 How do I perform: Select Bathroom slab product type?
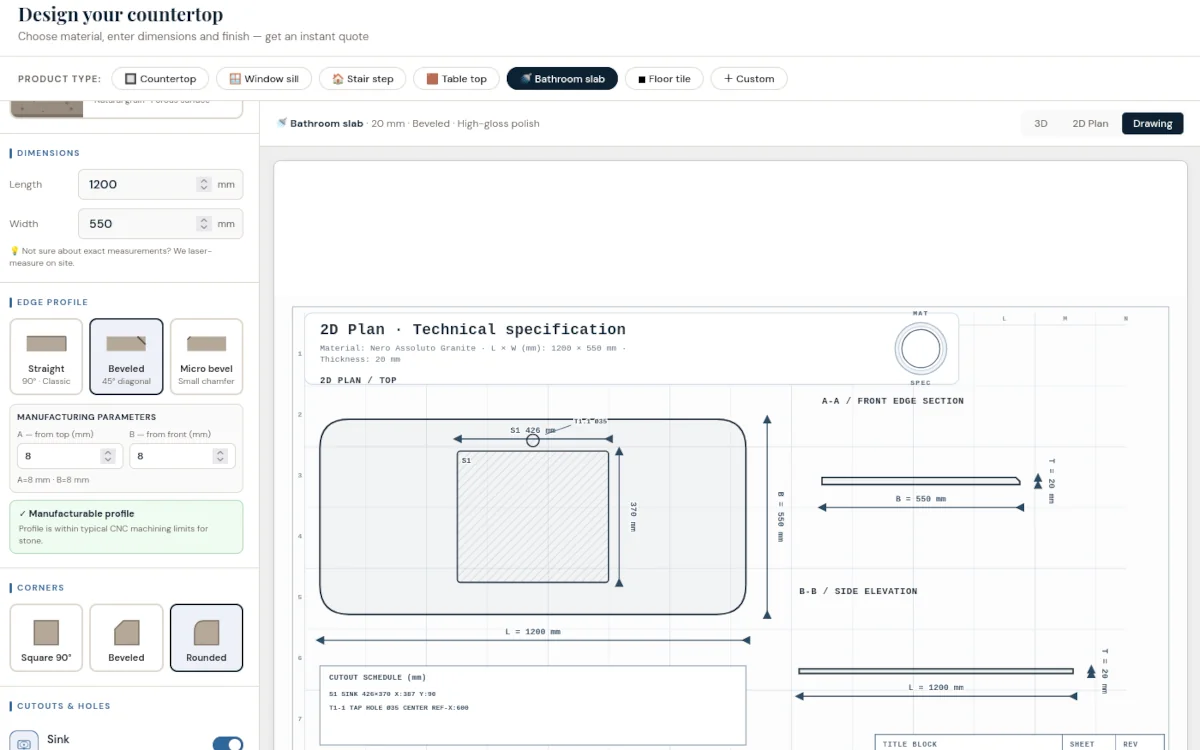click(562, 79)
